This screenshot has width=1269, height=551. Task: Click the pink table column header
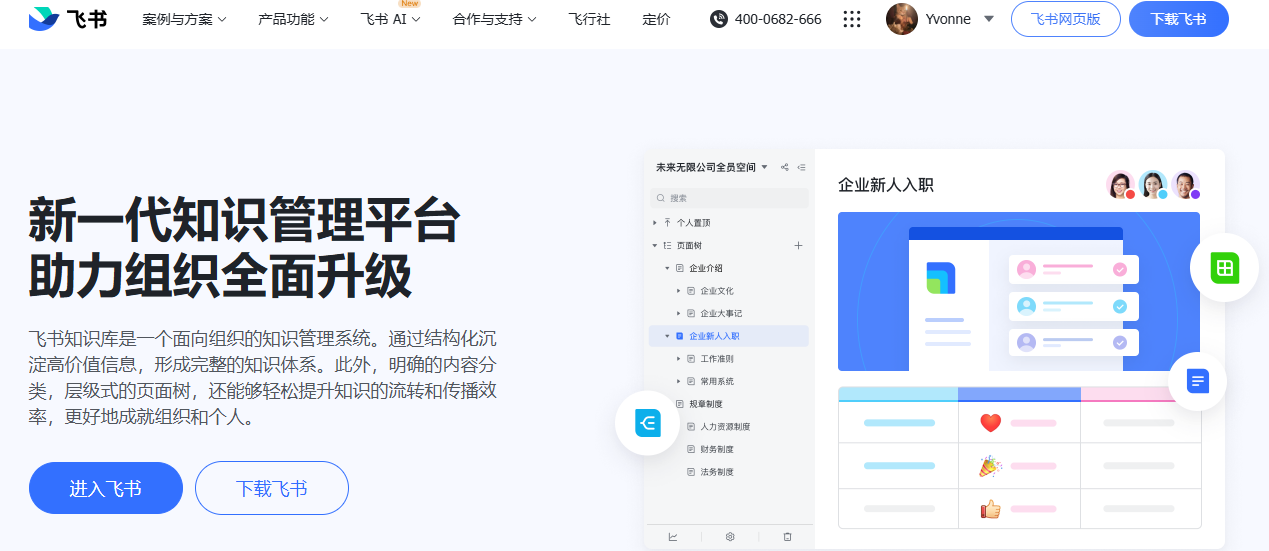pyautogui.click(x=1141, y=394)
